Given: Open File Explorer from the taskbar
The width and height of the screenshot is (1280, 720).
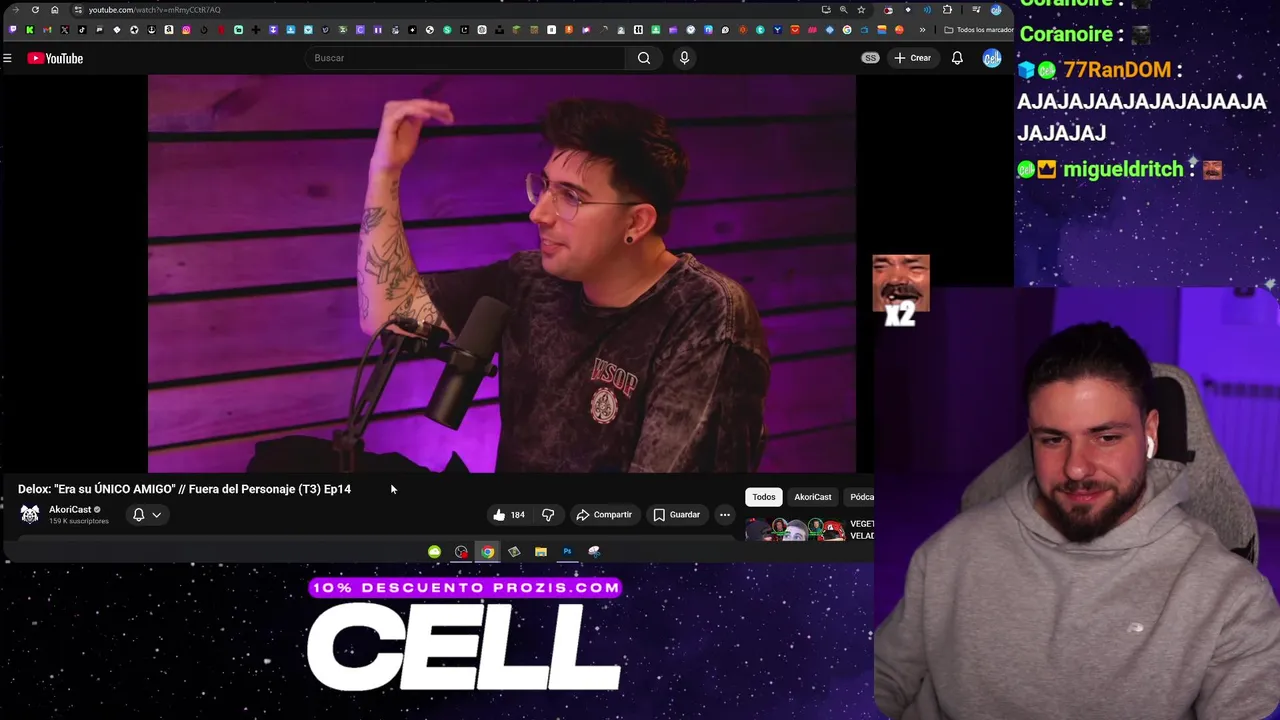Looking at the screenshot, I should pyautogui.click(x=541, y=552).
